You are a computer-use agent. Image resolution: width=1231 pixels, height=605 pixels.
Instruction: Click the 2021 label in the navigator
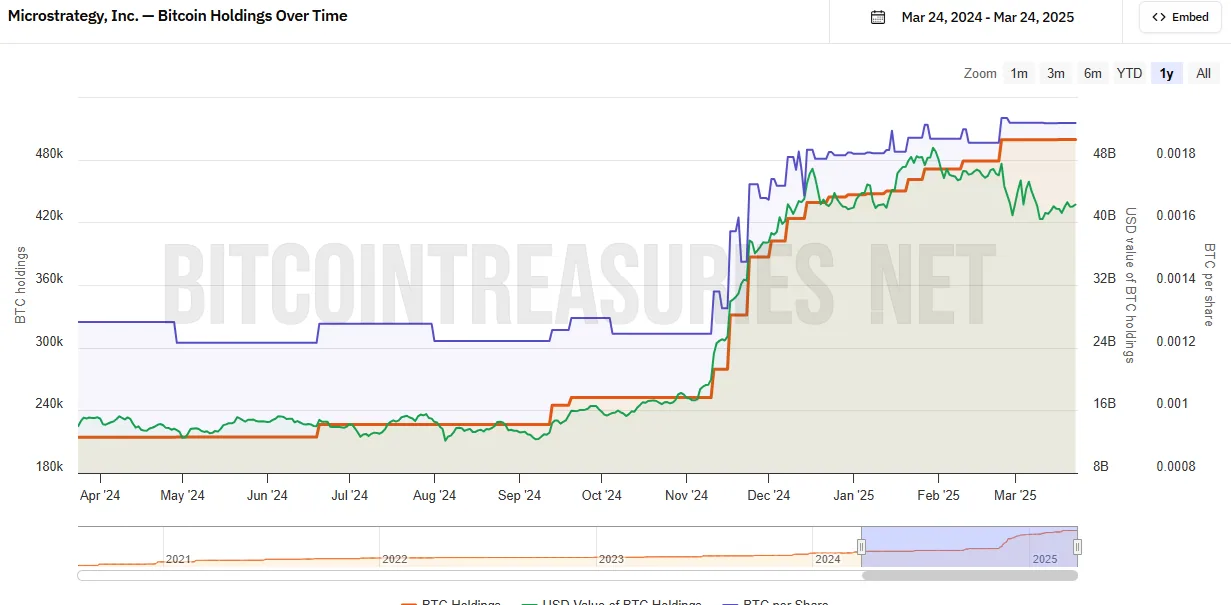pyautogui.click(x=178, y=559)
